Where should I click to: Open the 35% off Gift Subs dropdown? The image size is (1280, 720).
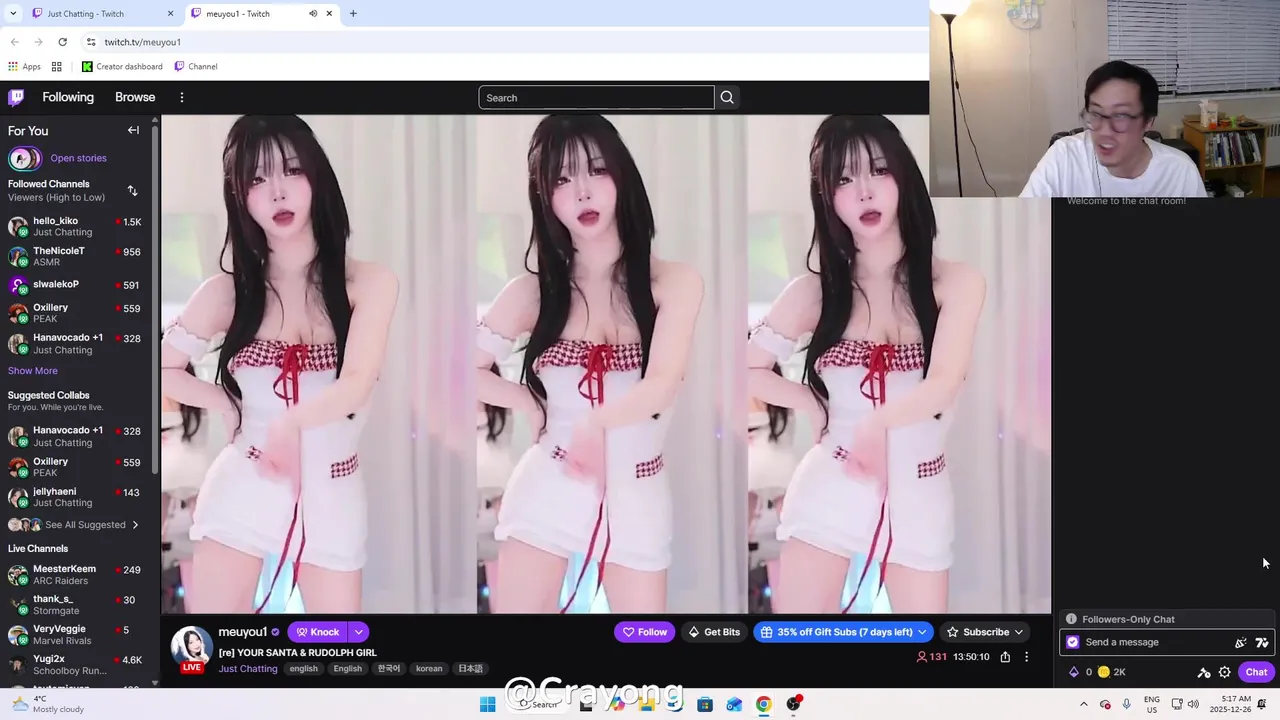click(844, 632)
